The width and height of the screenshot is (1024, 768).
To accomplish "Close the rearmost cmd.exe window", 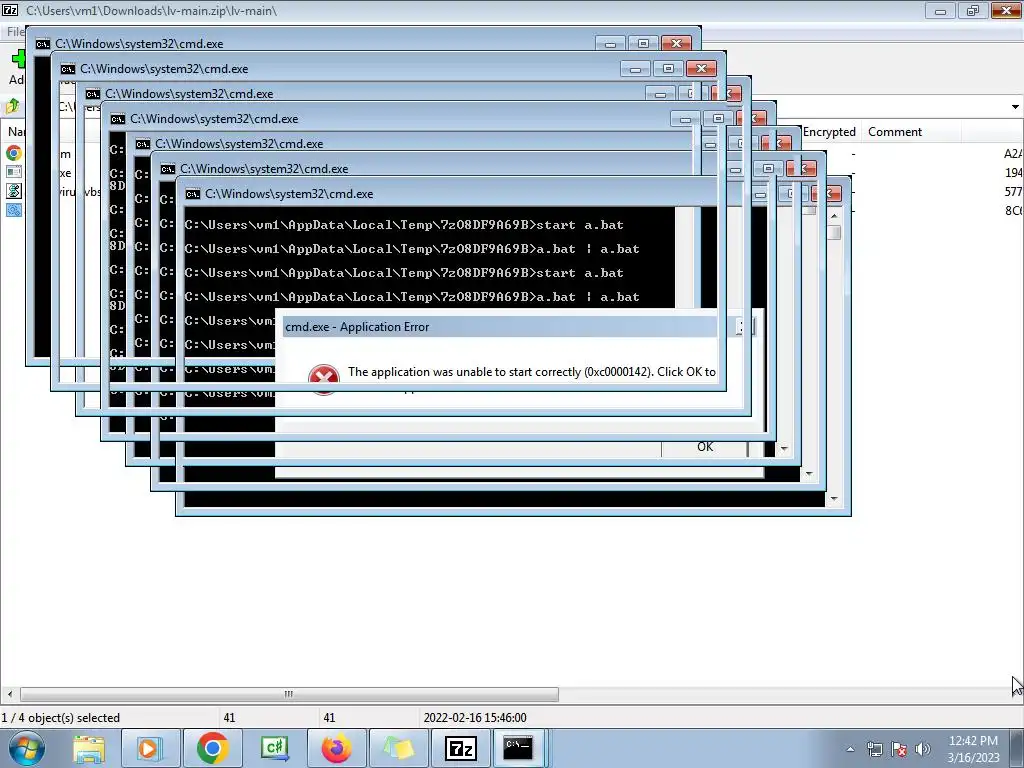I will 677,44.
